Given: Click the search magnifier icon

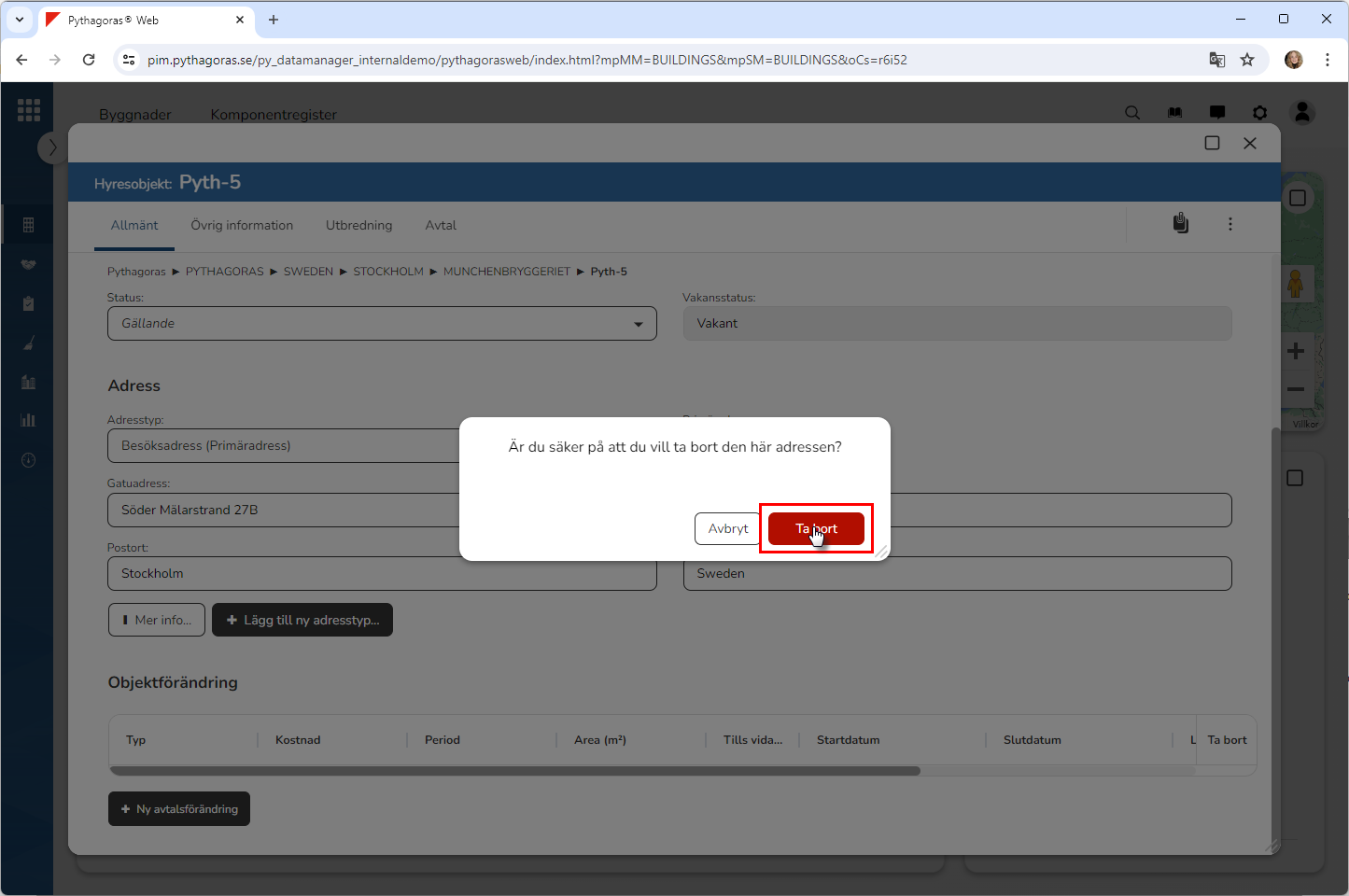Looking at the screenshot, I should (1132, 113).
